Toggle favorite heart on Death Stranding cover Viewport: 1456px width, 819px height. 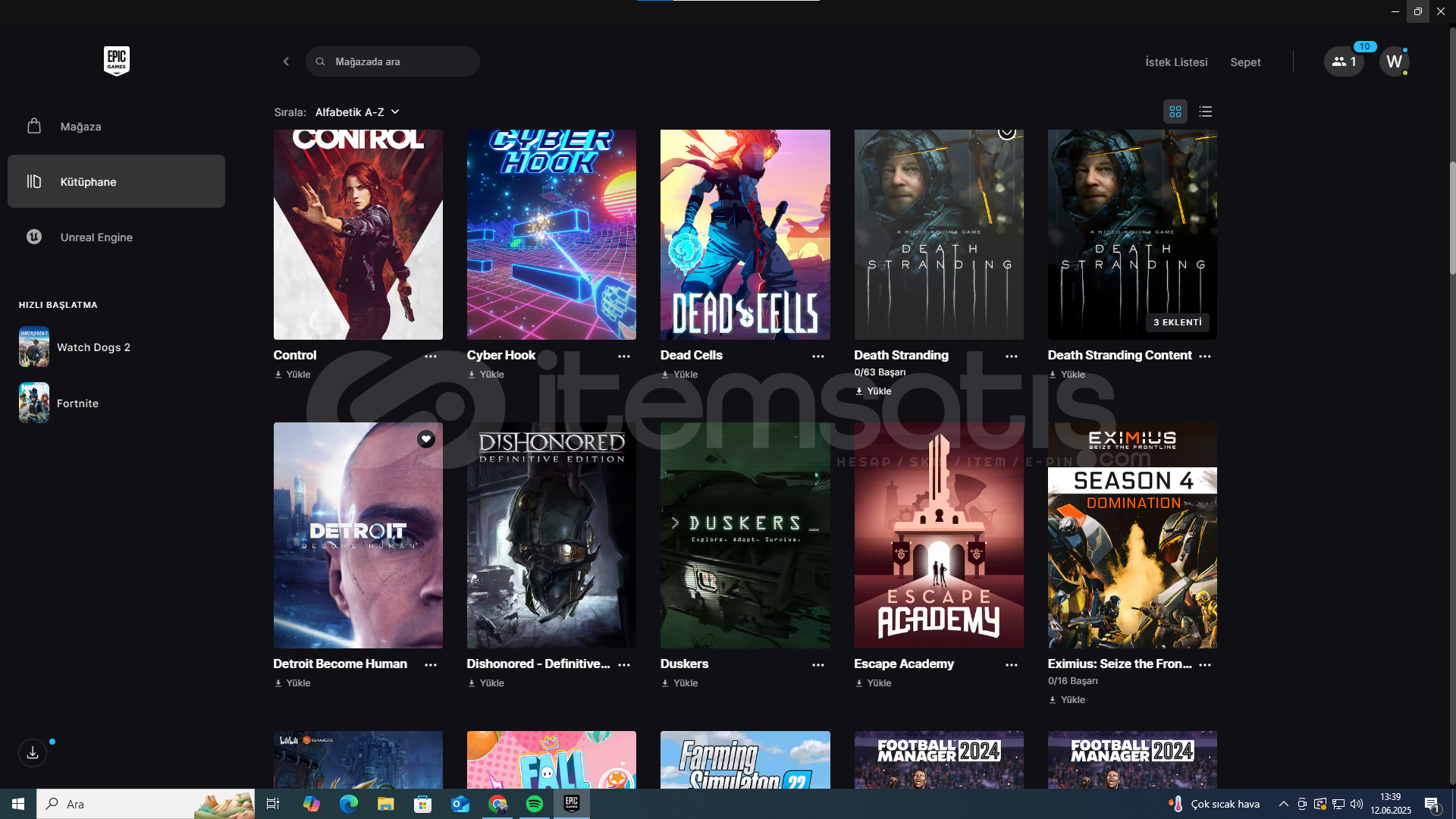click(1007, 132)
